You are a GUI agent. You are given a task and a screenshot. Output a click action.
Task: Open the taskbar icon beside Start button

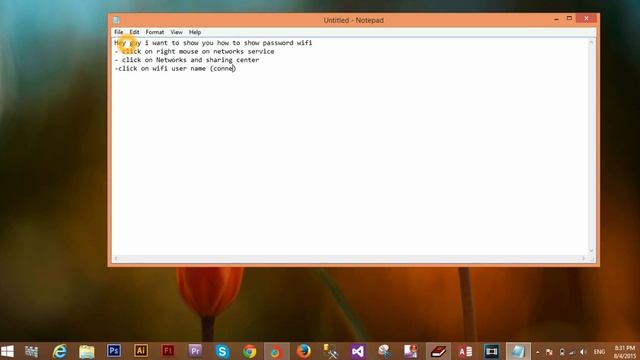31,351
